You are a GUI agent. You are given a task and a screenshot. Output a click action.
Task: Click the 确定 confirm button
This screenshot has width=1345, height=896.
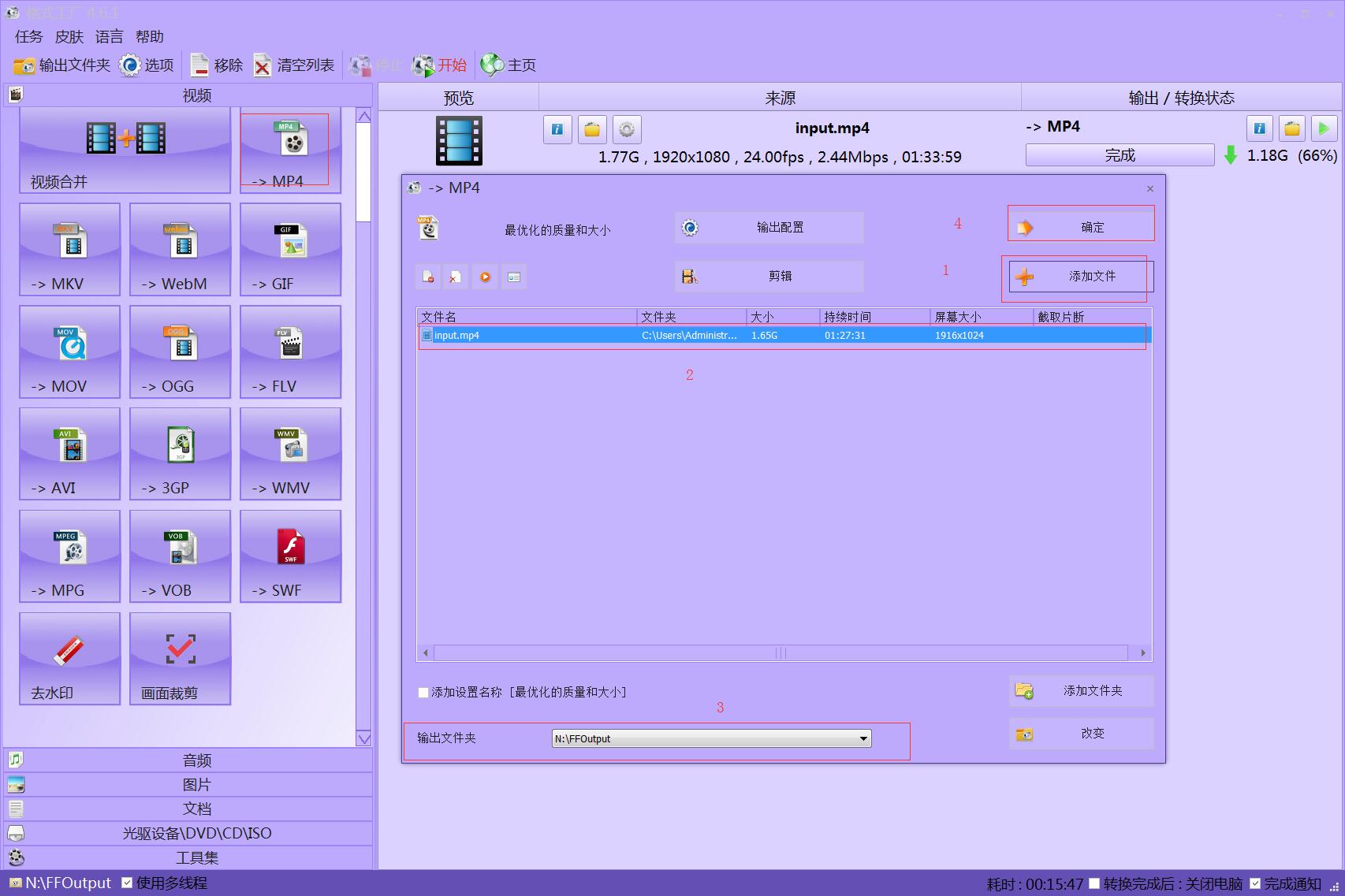(1080, 226)
